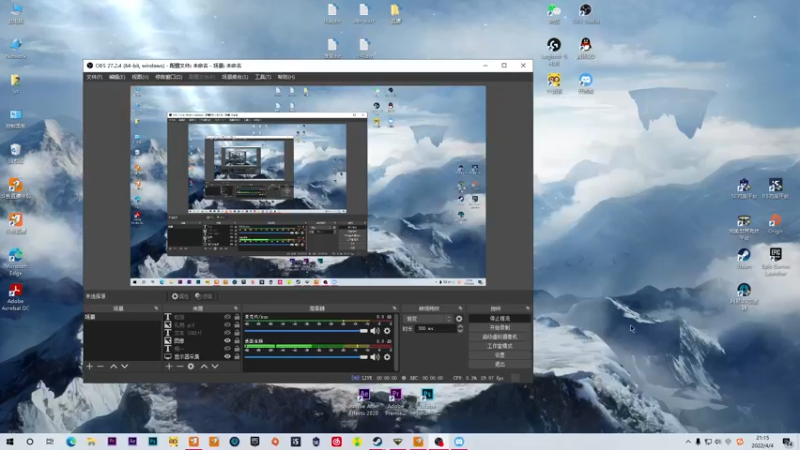Click the 停止推流 button
The image size is (800, 450).
[x=499, y=318]
